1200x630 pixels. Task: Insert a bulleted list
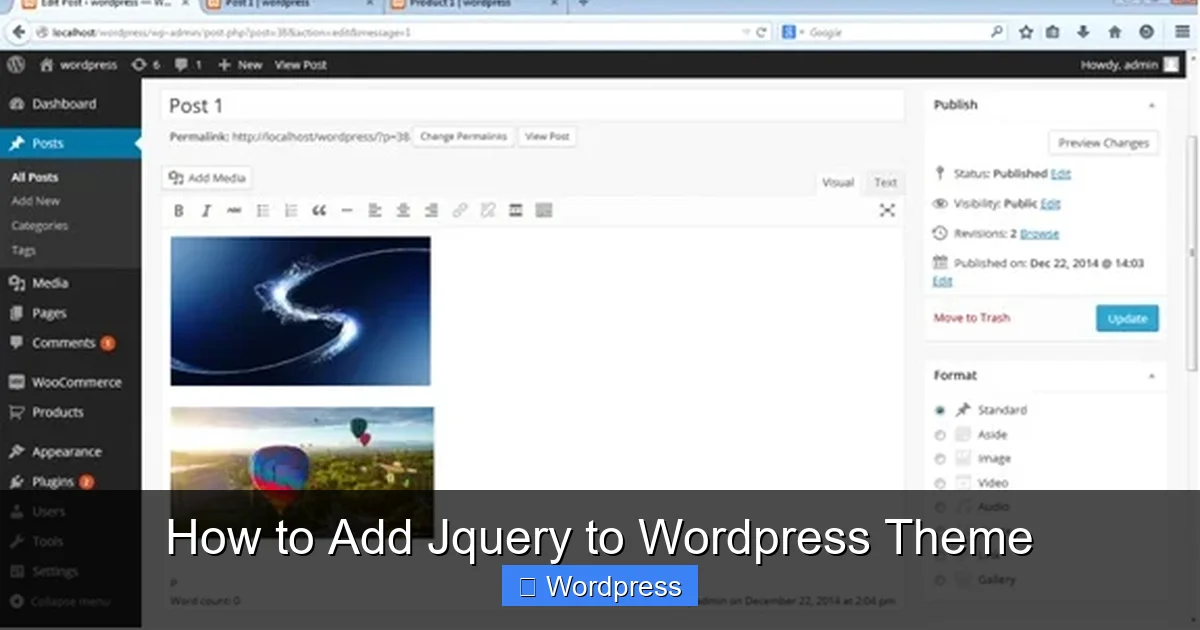pyautogui.click(x=263, y=211)
